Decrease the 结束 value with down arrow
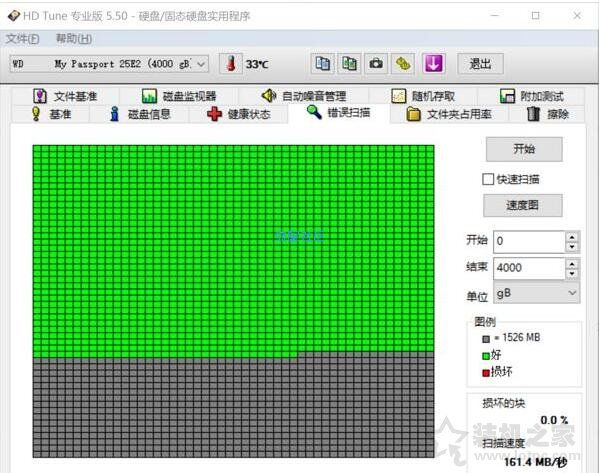This screenshot has width=599, height=473. [572, 274]
